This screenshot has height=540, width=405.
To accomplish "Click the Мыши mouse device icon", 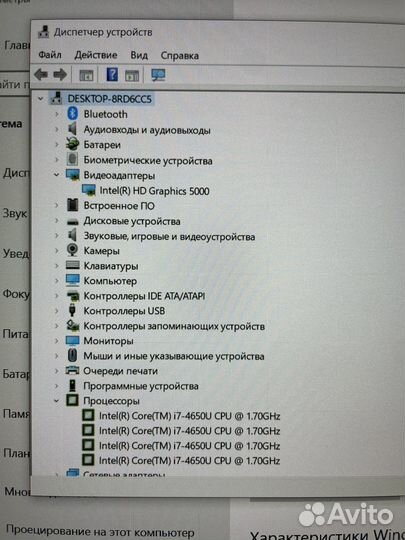I will 72,355.
